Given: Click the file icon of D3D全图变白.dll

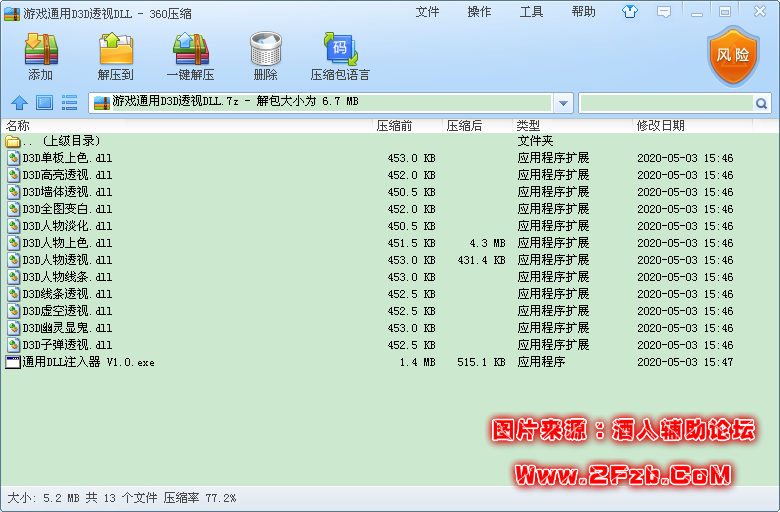Looking at the screenshot, I should [x=13, y=209].
